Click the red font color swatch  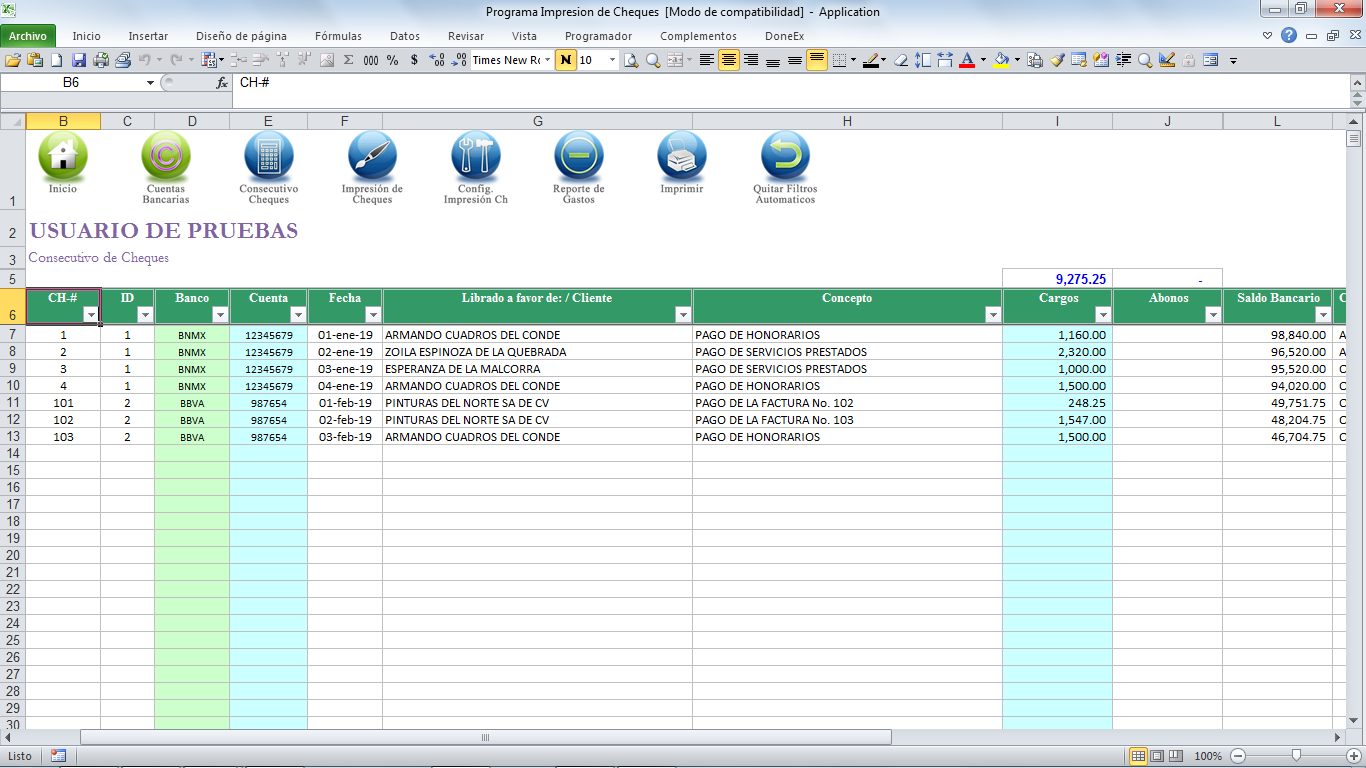pyautogui.click(x=967, y=60)
